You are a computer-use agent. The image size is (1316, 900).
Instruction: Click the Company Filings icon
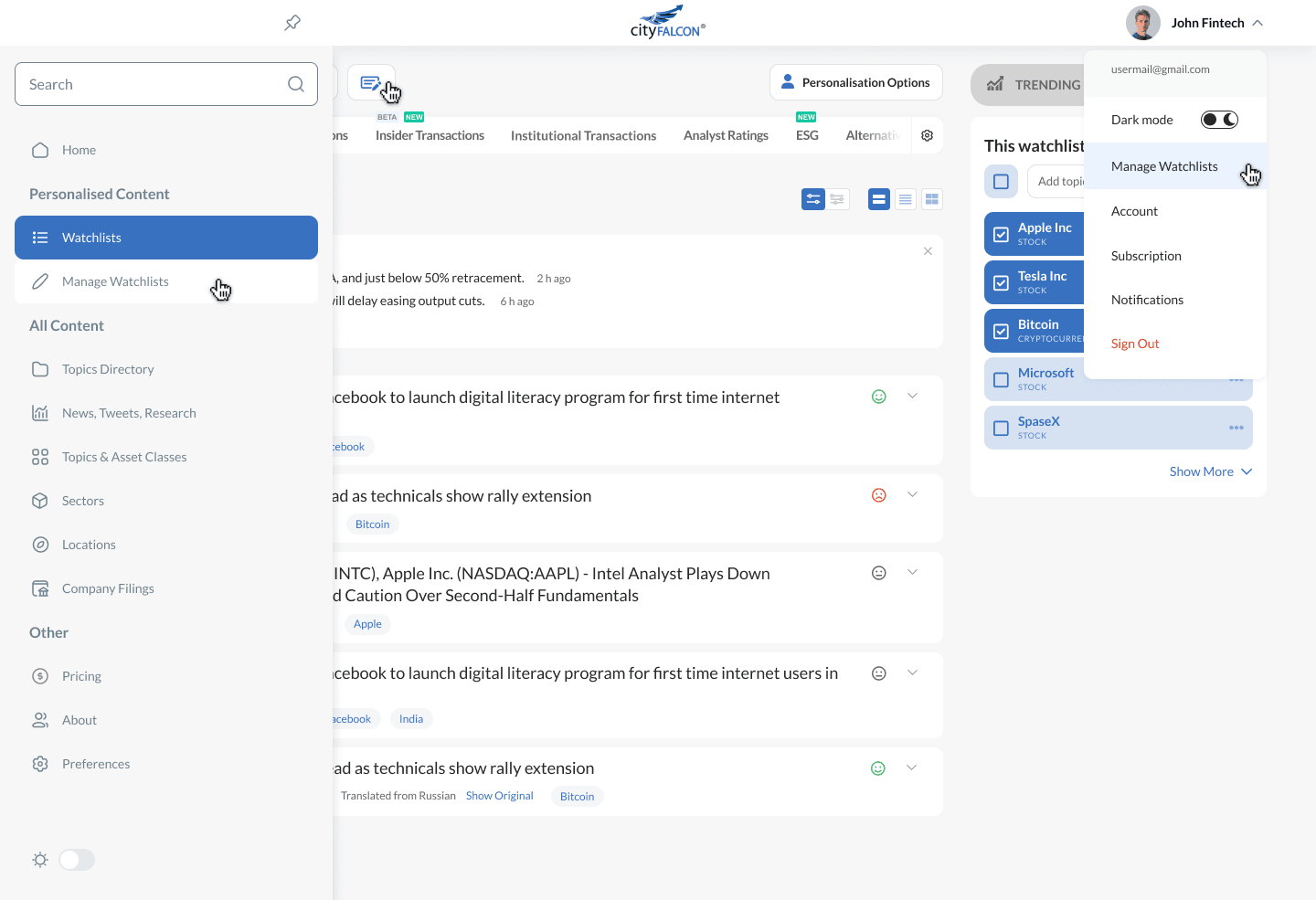[40, 588]
